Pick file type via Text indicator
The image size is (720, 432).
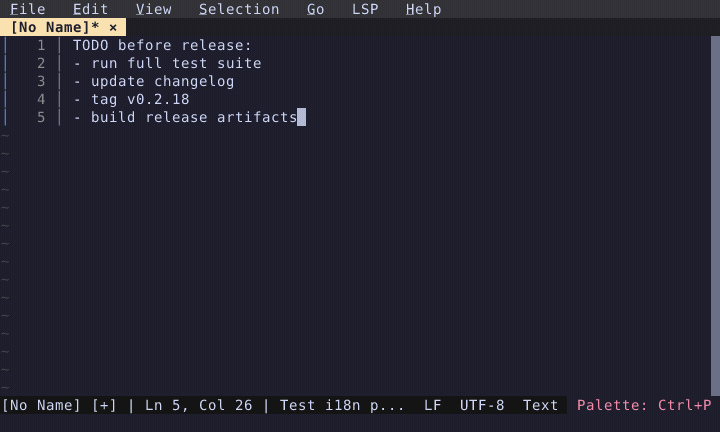point(540,405)
